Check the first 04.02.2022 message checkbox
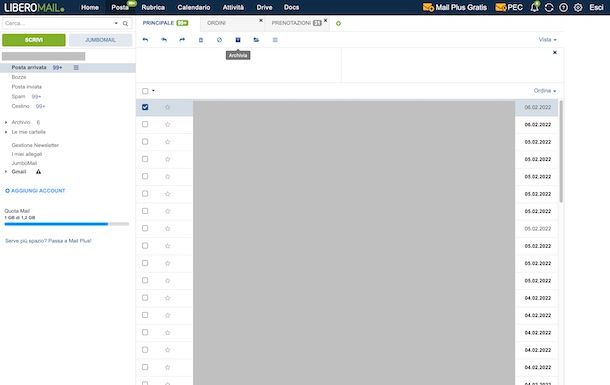Viewport: 610px width, 385px height. click(x=145, y=298)
